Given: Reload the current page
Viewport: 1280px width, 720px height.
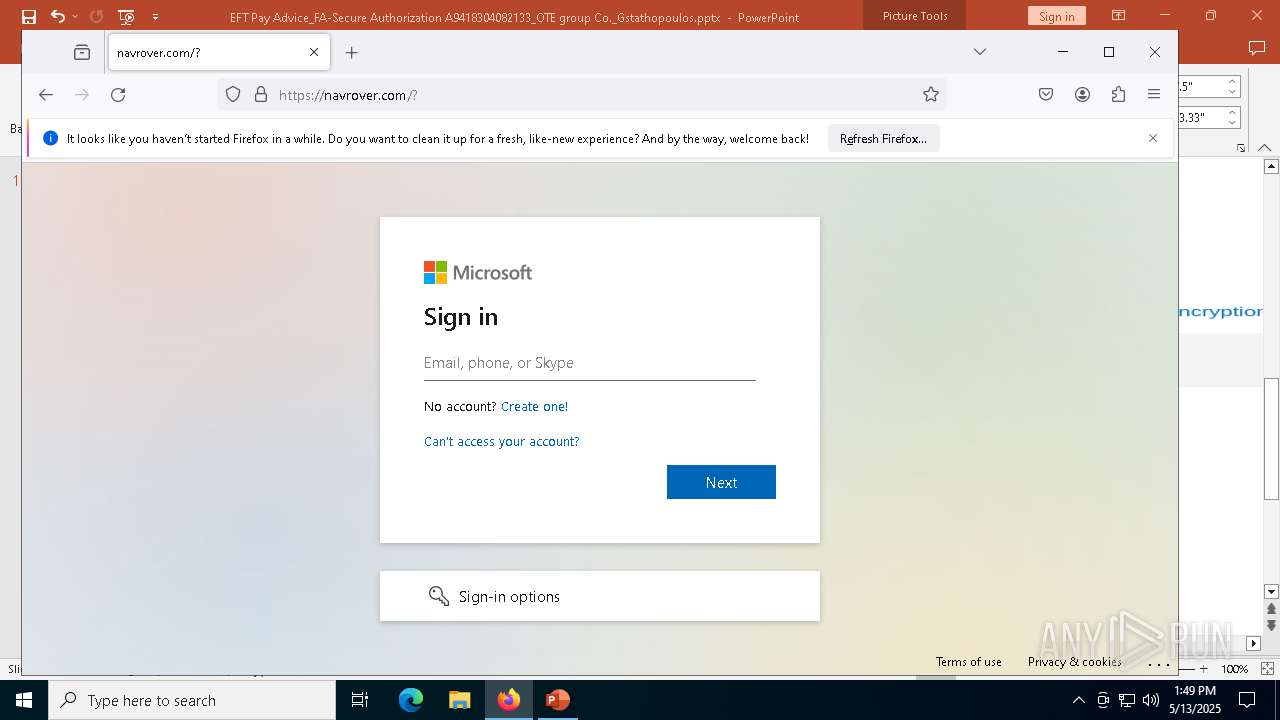Looking at the screenshot, I should 118,94.
